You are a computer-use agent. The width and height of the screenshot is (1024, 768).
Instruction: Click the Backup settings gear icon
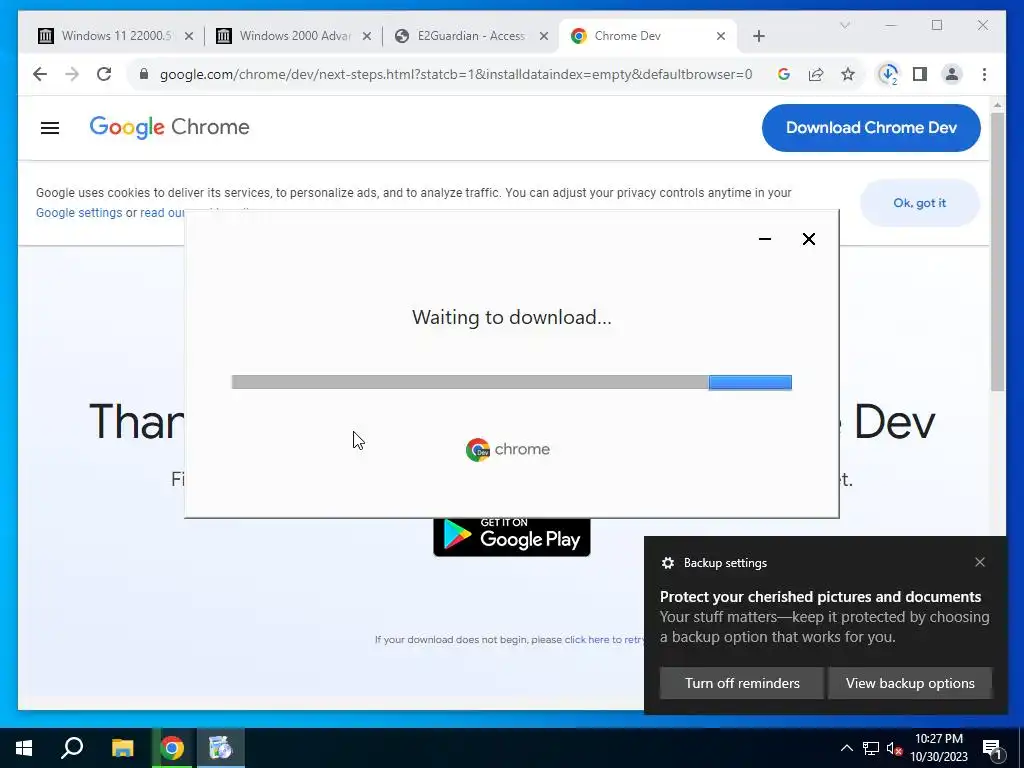coord(667,563)
